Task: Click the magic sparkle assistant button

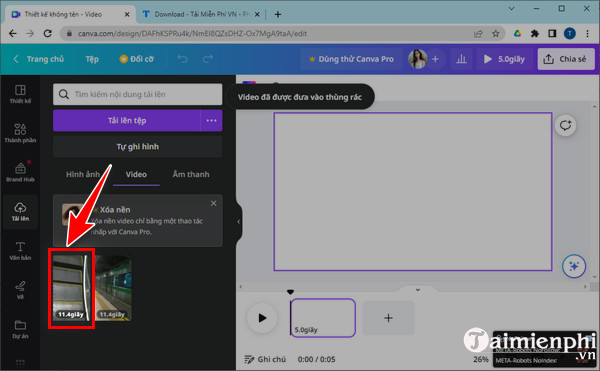Action: (574, 266)
